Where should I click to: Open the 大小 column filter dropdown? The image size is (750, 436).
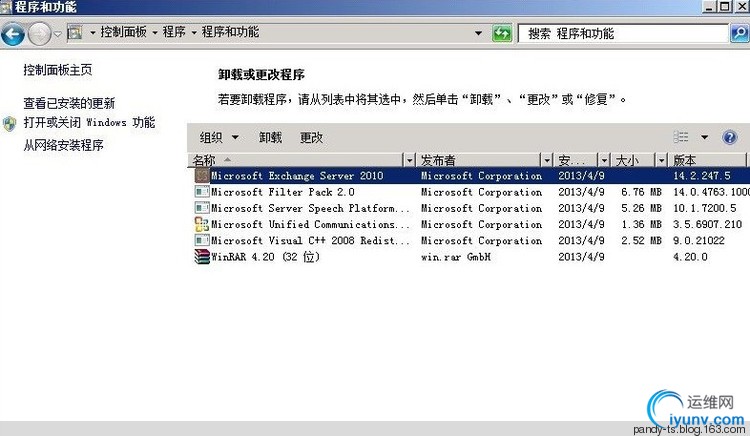tap(662, 160)
